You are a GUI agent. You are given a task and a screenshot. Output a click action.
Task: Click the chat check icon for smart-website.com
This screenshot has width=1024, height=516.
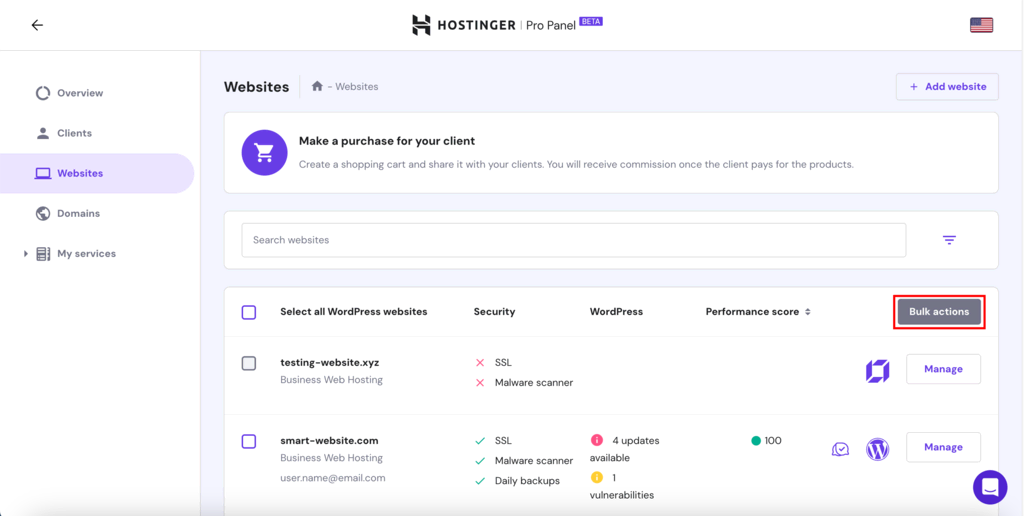click(x=840, y=449)
